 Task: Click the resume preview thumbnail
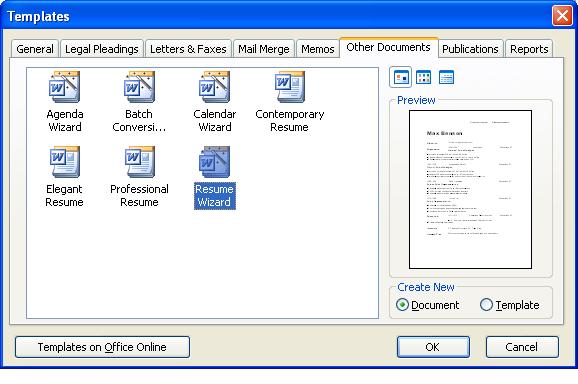(x=470, y=189)
